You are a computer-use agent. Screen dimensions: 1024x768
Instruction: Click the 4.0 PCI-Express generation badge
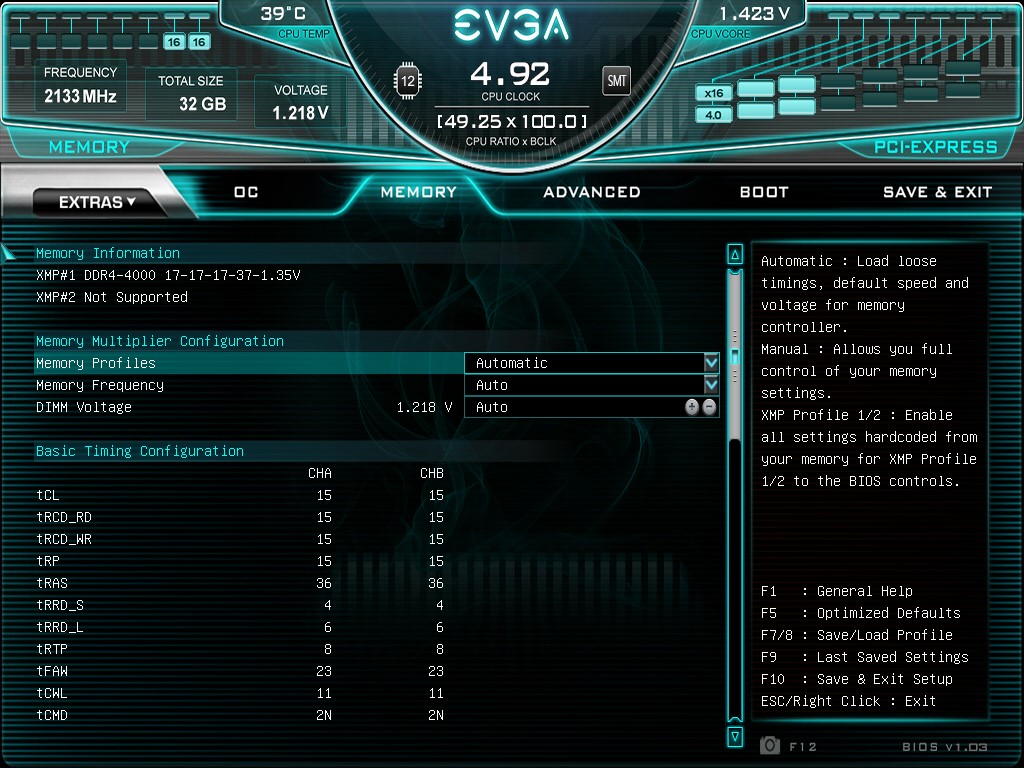[x=713, y=115]
